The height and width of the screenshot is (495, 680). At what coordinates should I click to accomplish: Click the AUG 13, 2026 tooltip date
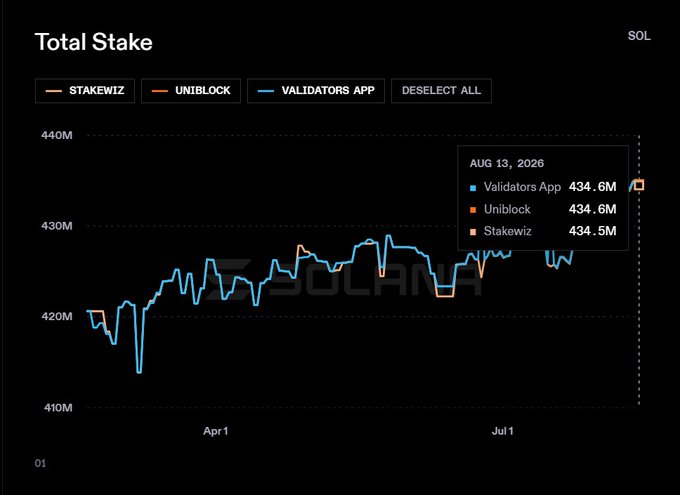point(507,164)
